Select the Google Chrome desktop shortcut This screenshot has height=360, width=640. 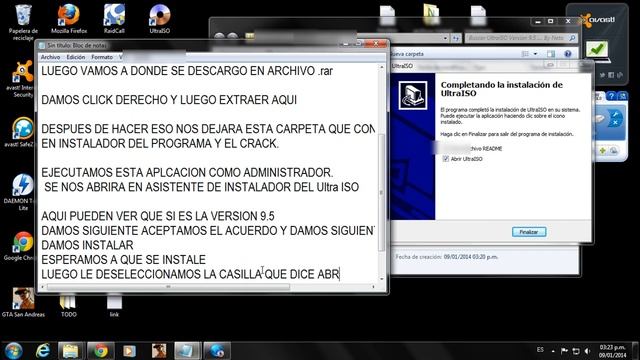point(21,246)
